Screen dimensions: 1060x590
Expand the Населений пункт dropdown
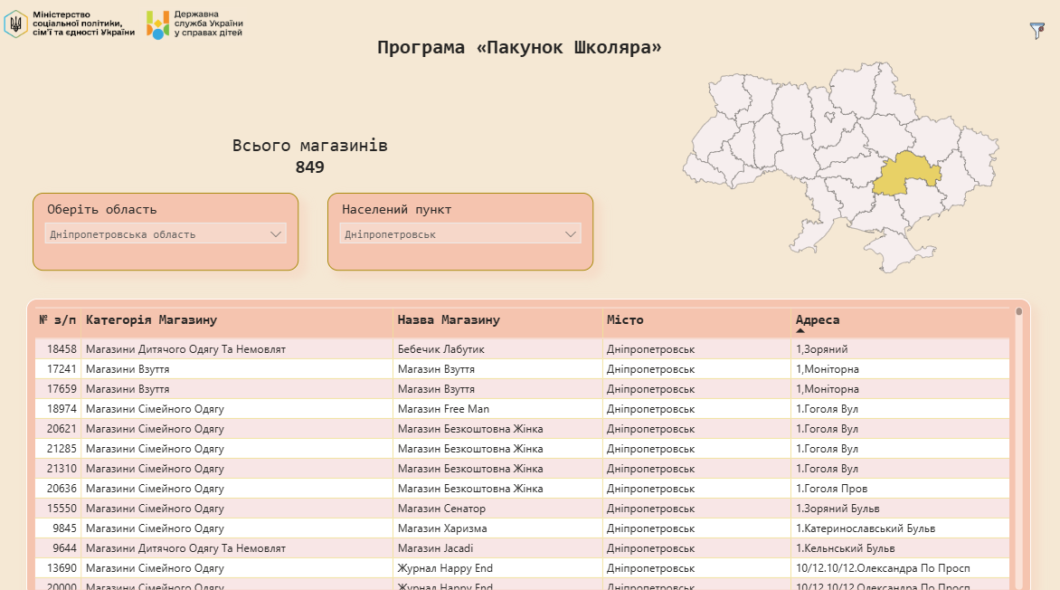click(x=460, y=234)
